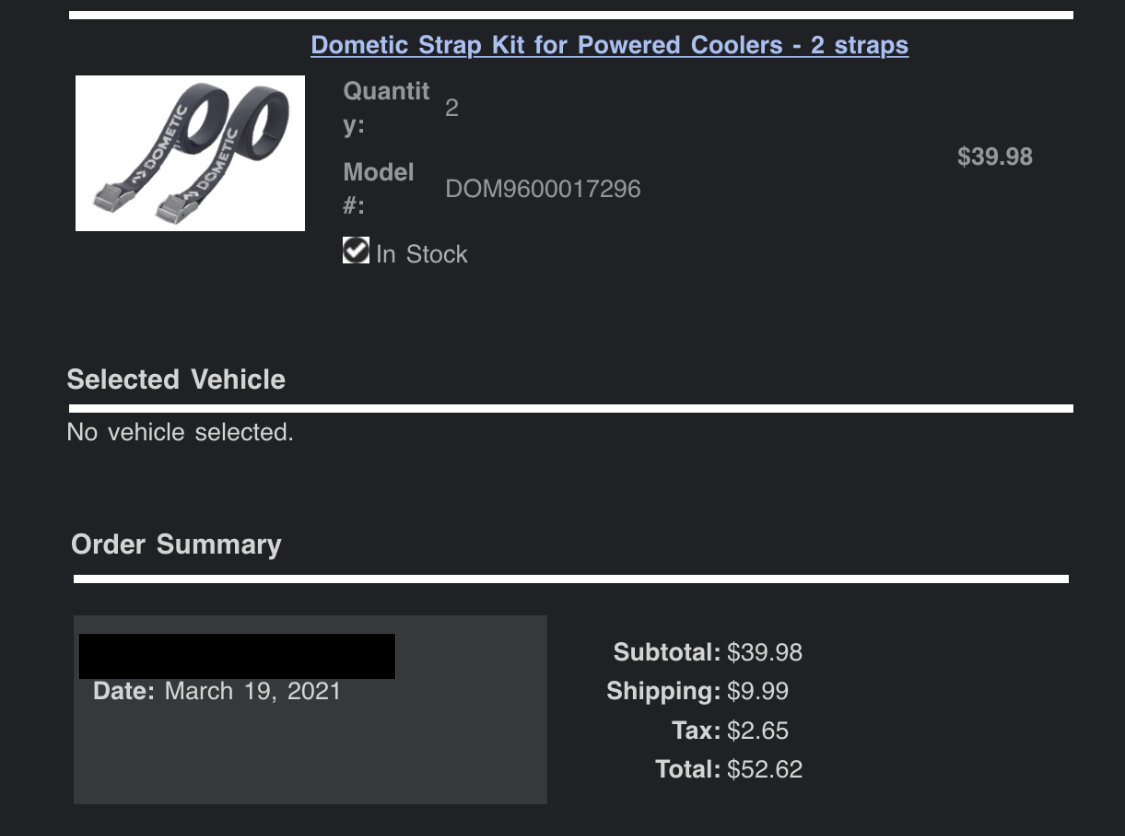Screen dimensions: 1125x836
Task: Click the order date March 19, 2021
Action: coord(253,690)
